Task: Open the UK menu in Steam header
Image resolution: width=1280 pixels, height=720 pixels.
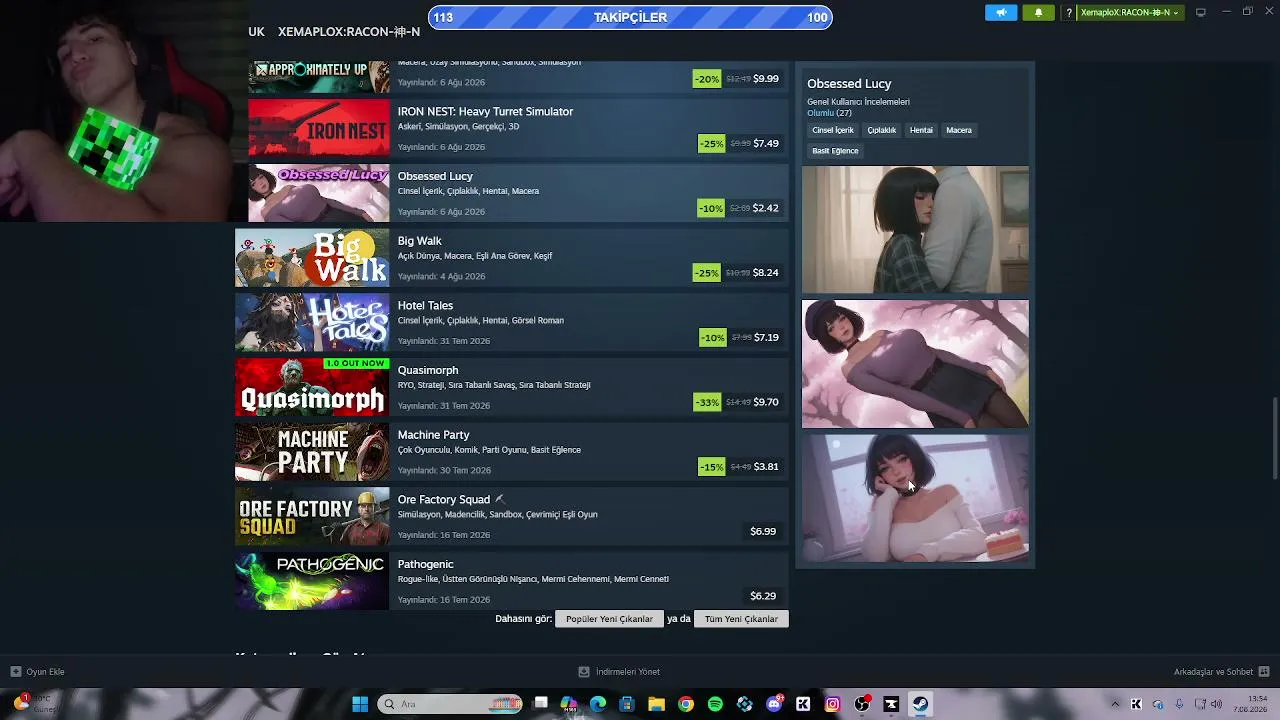Action: coord(256,31)
